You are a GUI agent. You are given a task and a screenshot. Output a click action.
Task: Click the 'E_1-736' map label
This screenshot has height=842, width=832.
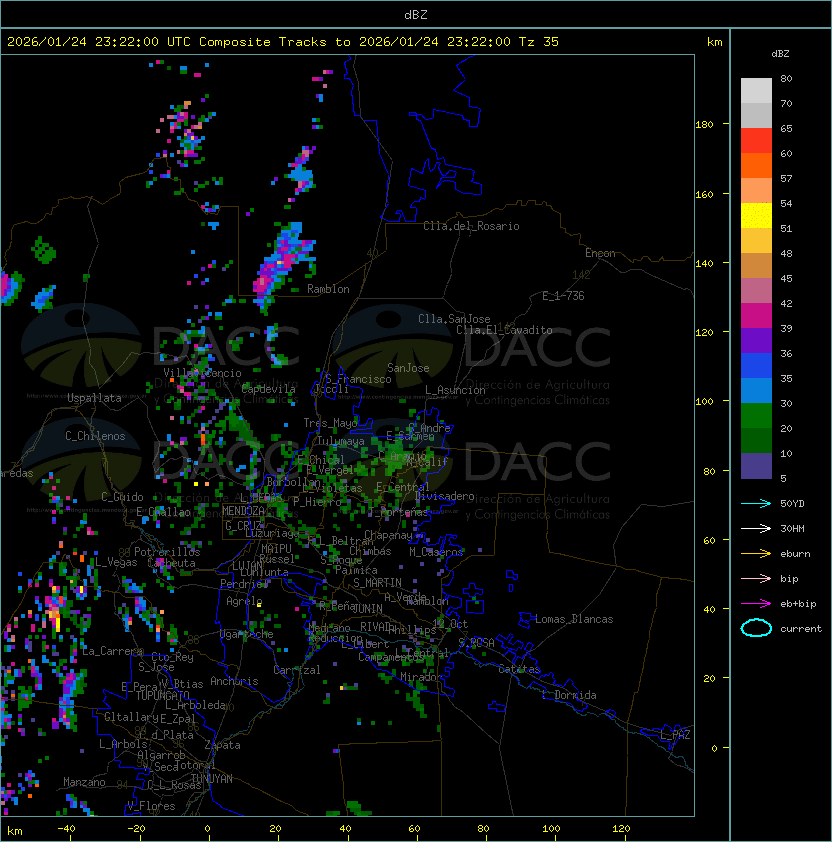pyautogui.click(x=563, y=296)
